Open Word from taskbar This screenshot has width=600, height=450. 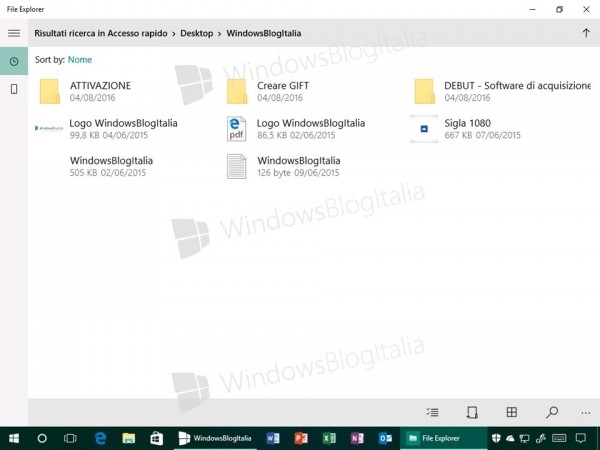pyautogui.click(x=272, y=438)
